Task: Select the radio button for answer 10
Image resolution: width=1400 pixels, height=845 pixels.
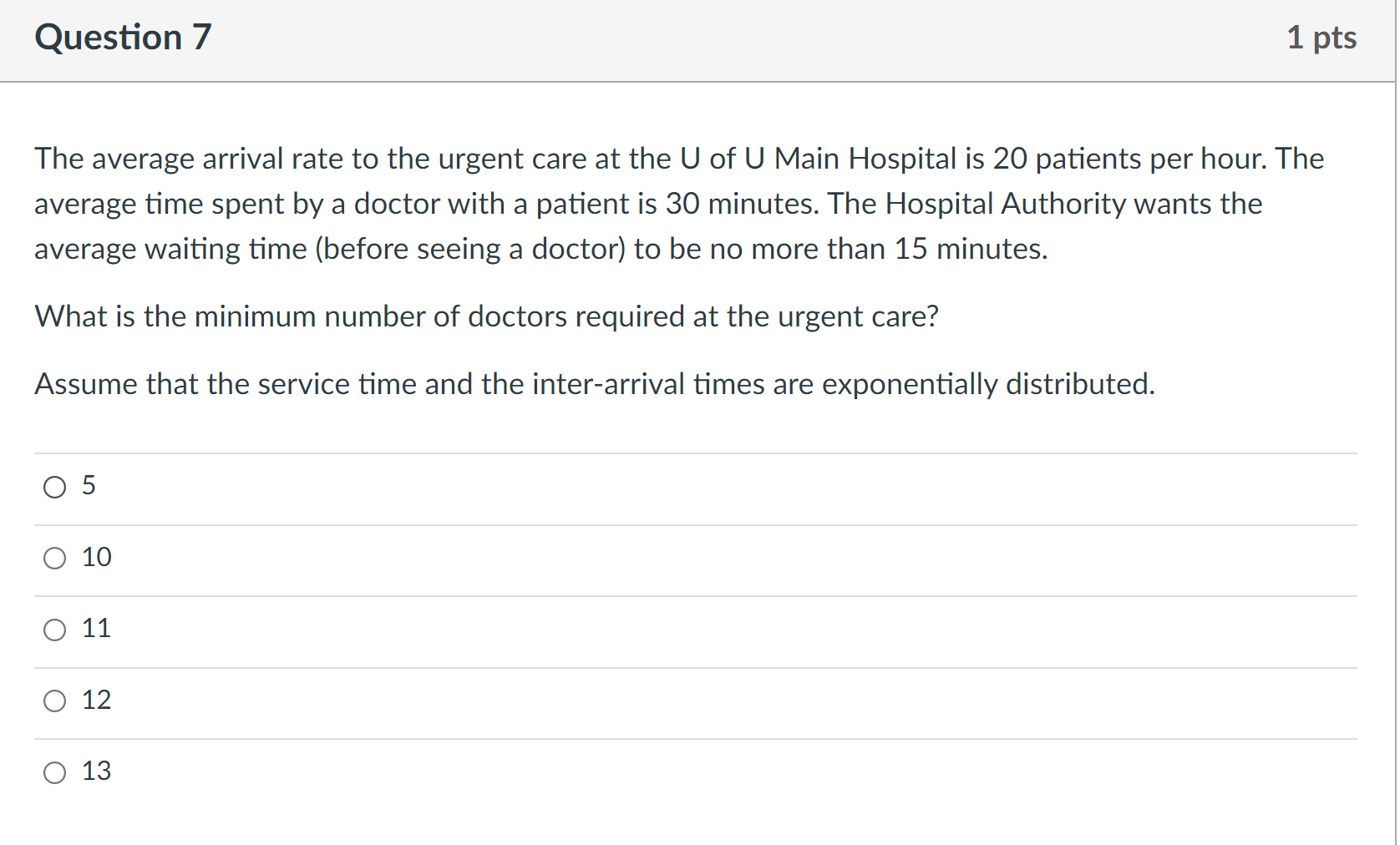Action: point(54,558)
